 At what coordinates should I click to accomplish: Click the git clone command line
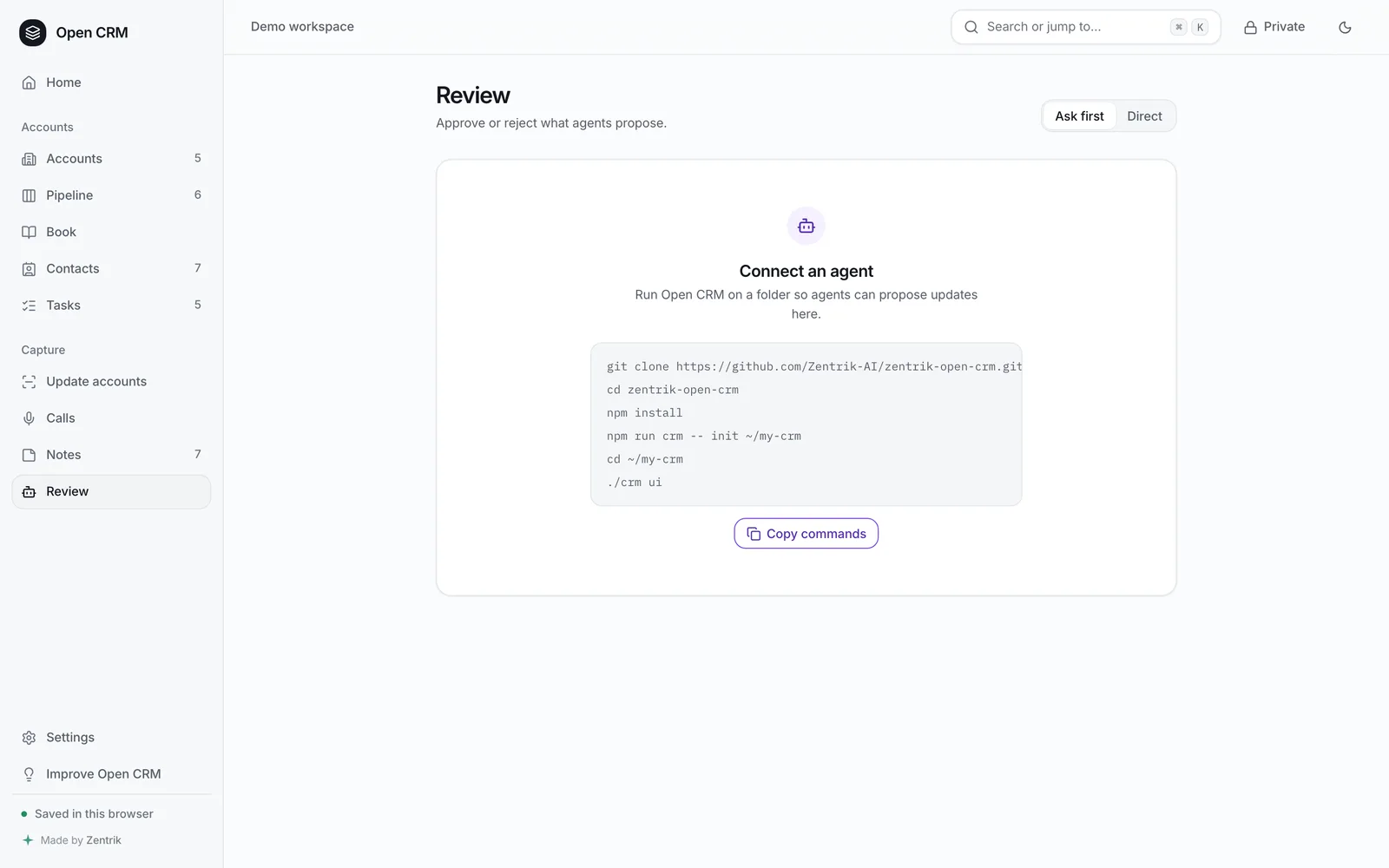(814, 366)
